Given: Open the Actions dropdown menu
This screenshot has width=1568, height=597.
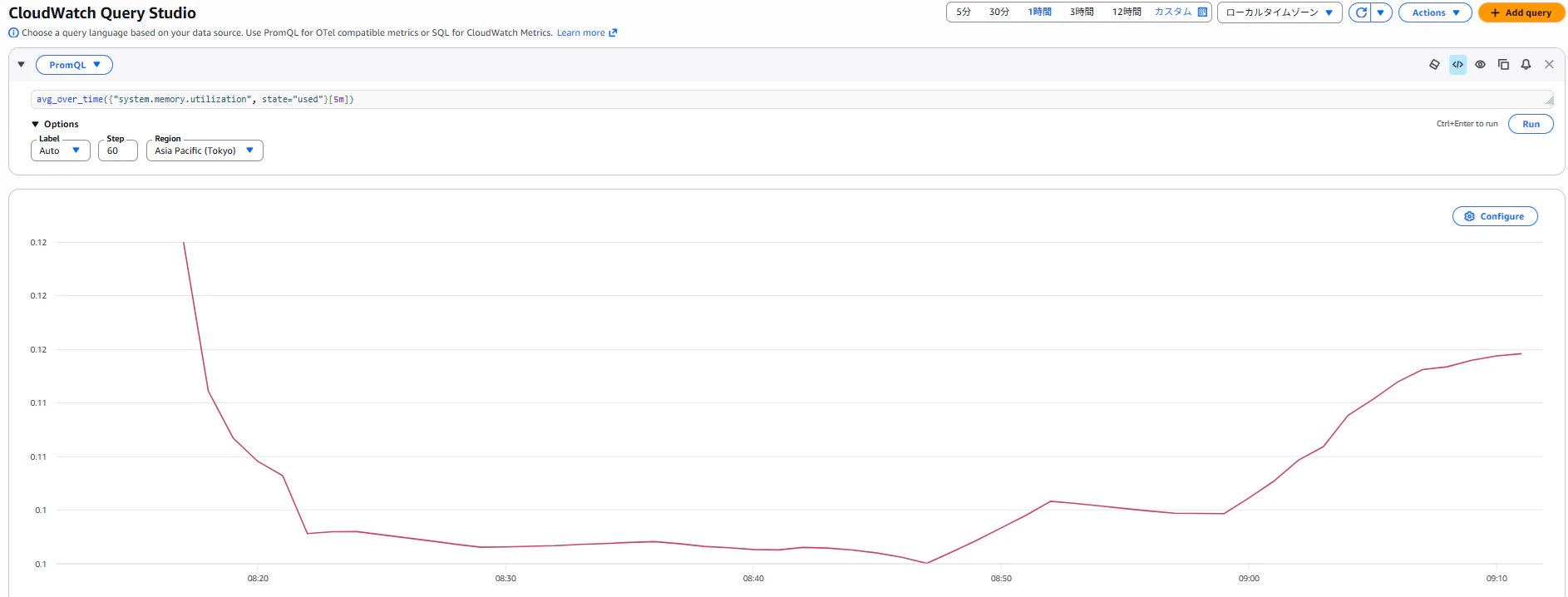Looking at the screenshot, I should 1435,12.
